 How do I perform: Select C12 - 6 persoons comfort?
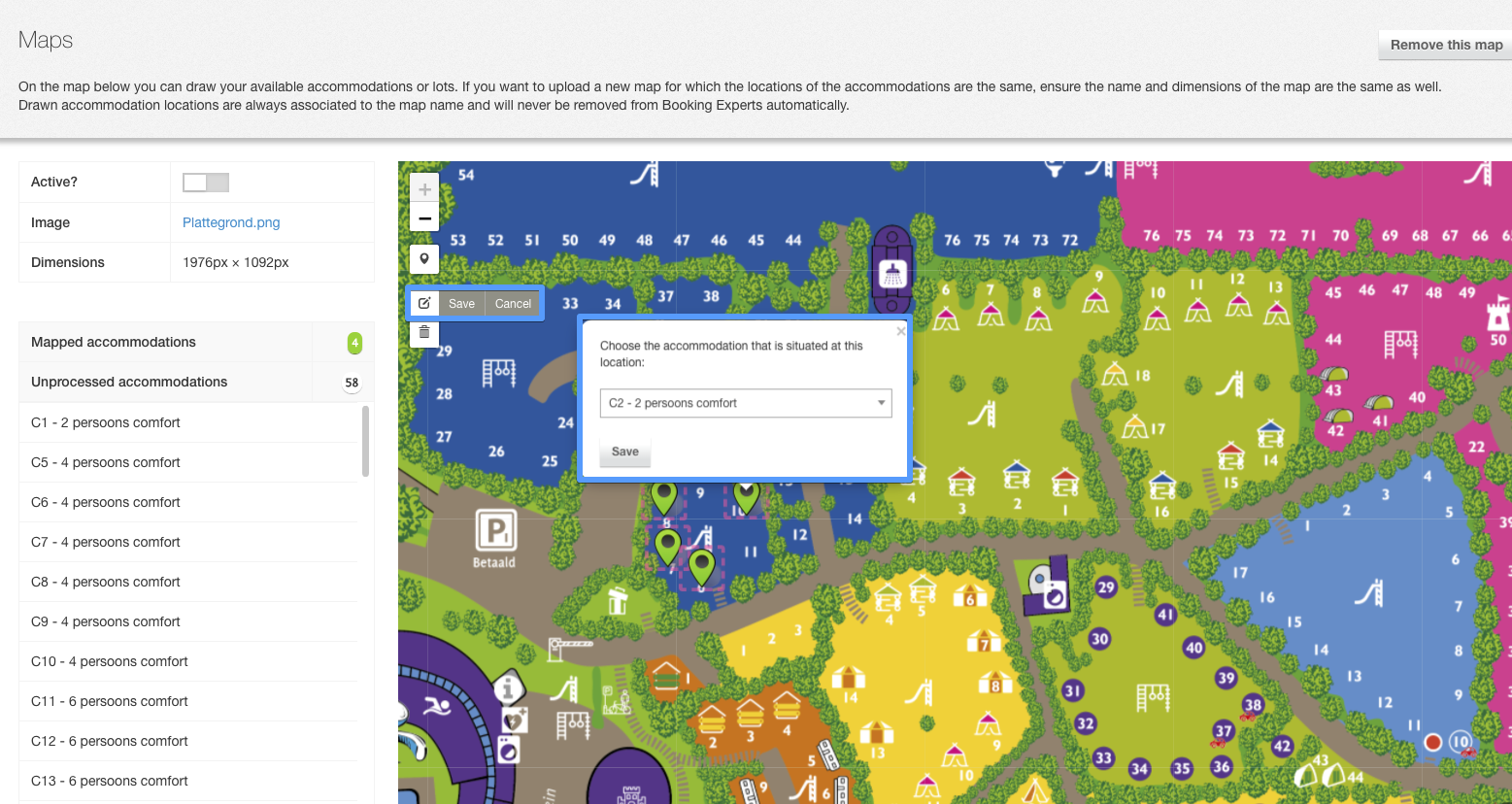click(190, 741)
